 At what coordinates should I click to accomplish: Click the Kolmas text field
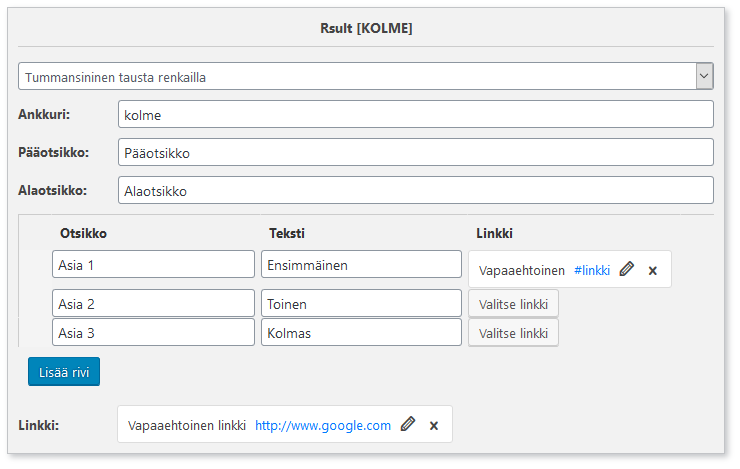tap(362, 333)
